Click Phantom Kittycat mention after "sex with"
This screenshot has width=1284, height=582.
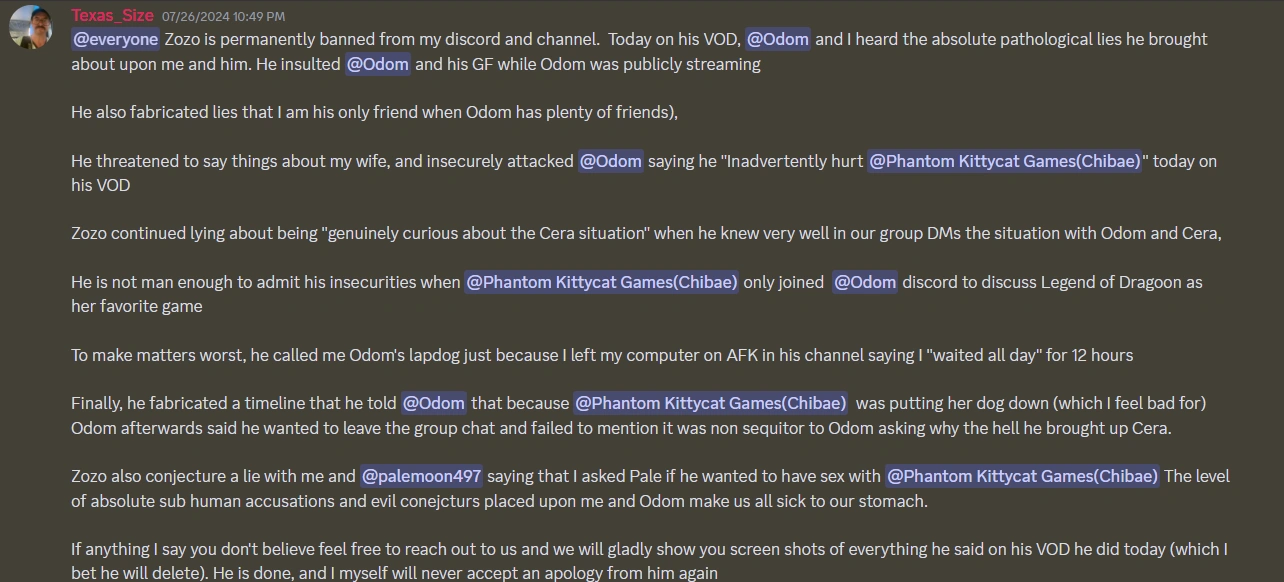coord(1022,476)
